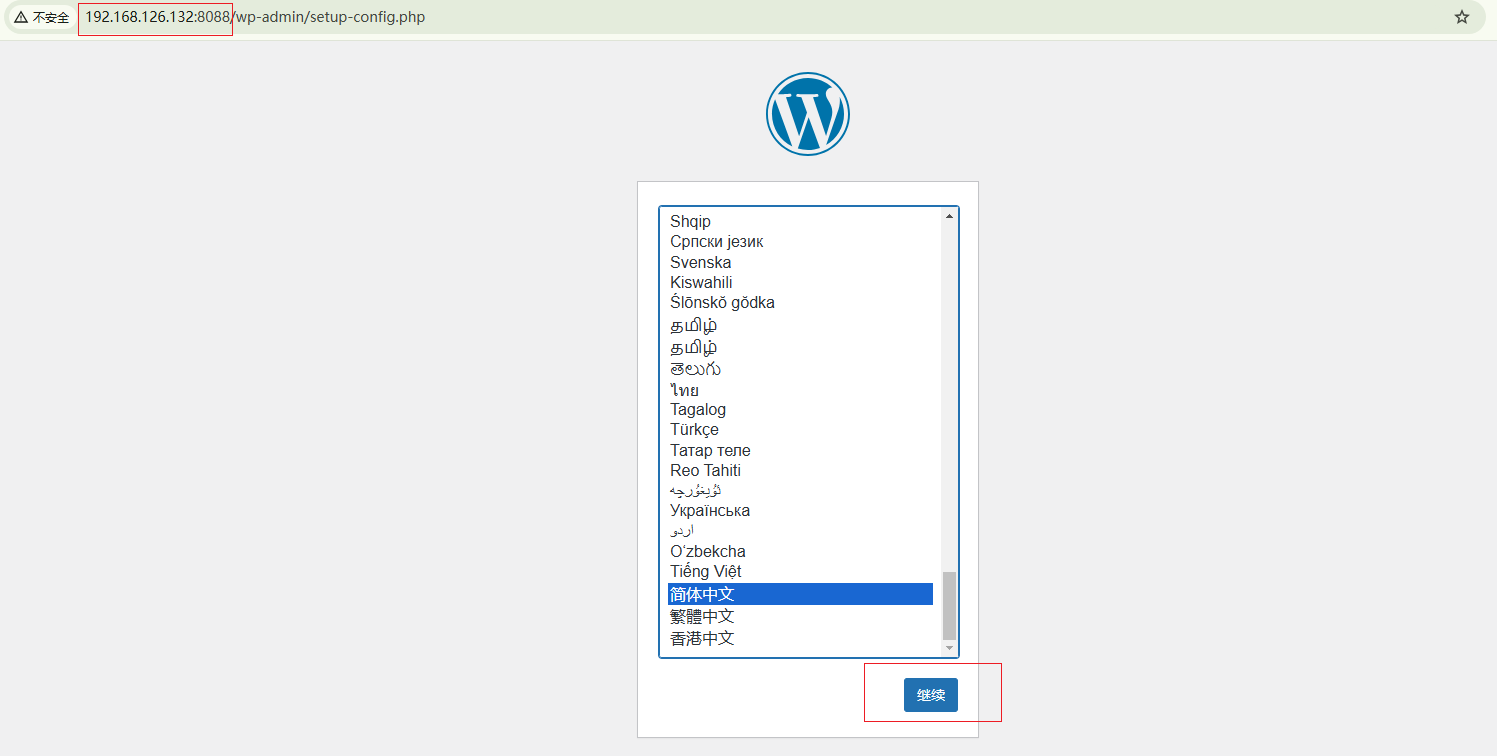
Task: Click language list scroll-down arrow
Action: [x=949, y=648]
